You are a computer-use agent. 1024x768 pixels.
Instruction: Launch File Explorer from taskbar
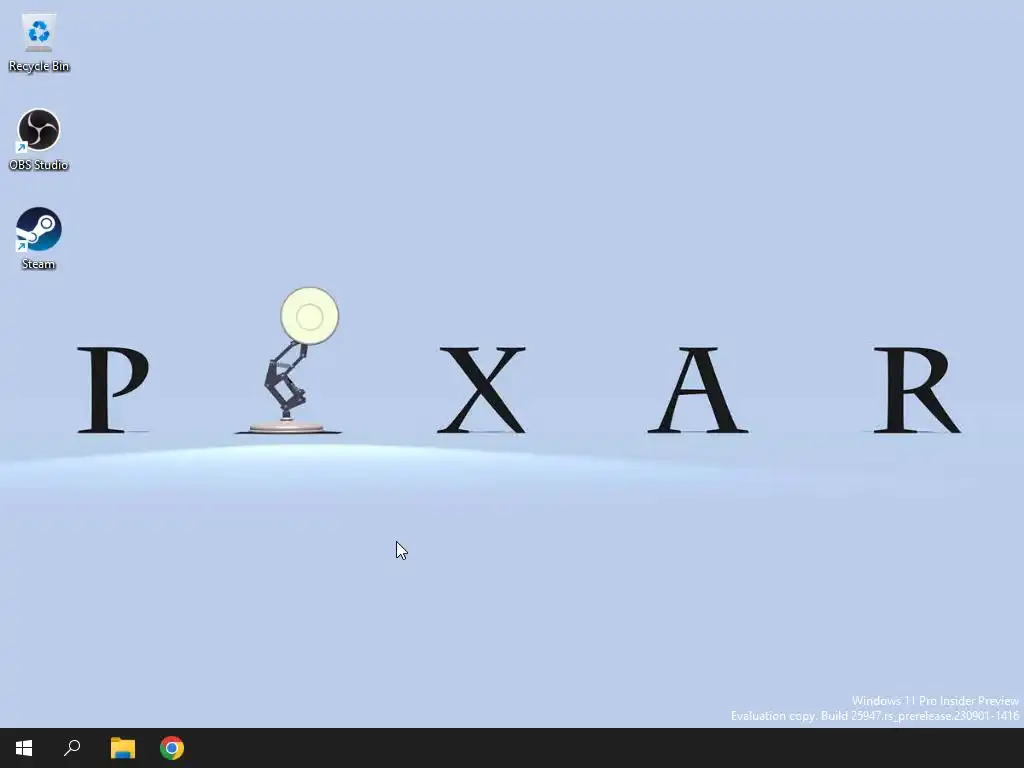tap(122, 748)
